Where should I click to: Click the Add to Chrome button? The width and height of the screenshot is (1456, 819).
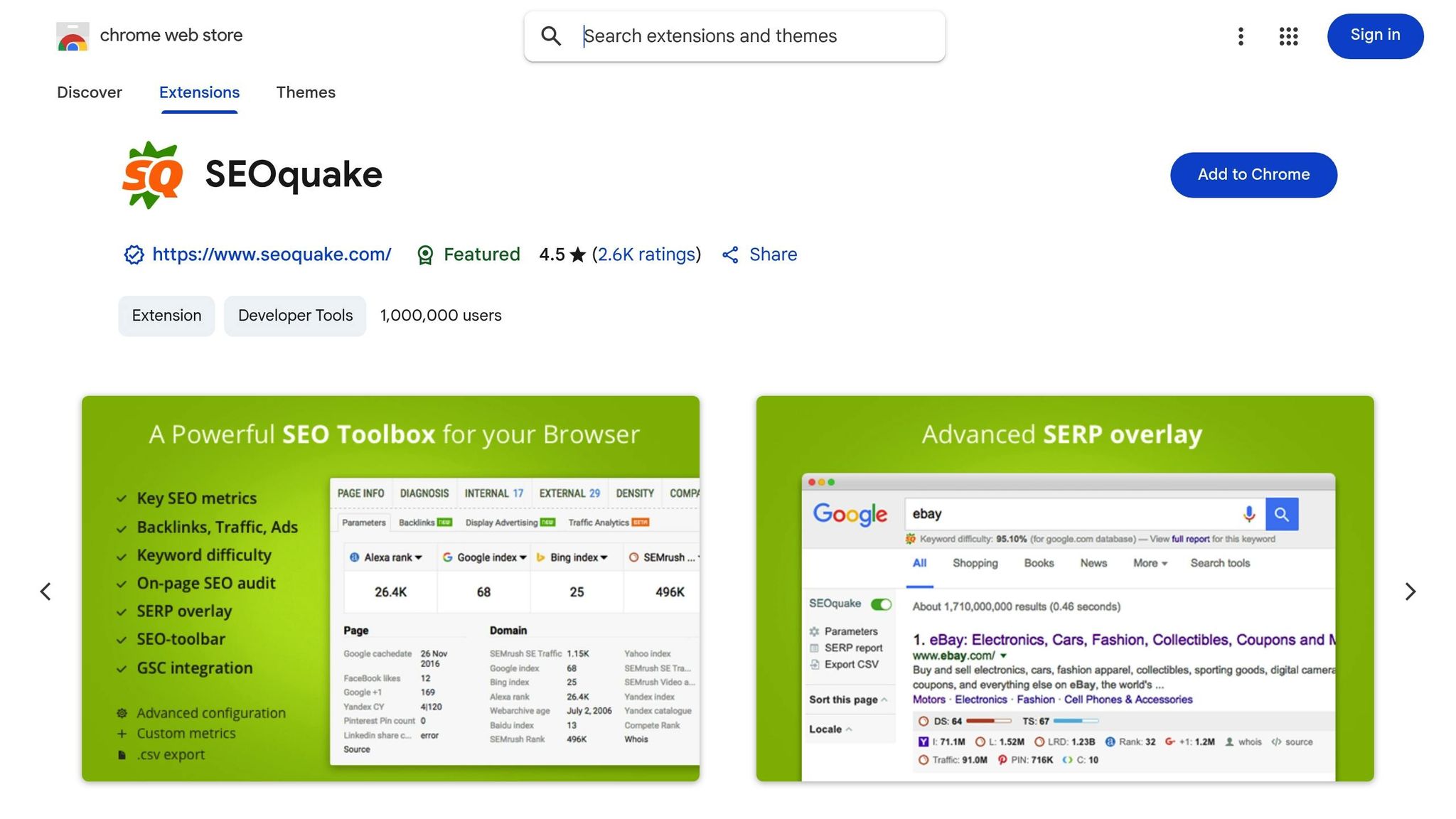point(1253,175)
